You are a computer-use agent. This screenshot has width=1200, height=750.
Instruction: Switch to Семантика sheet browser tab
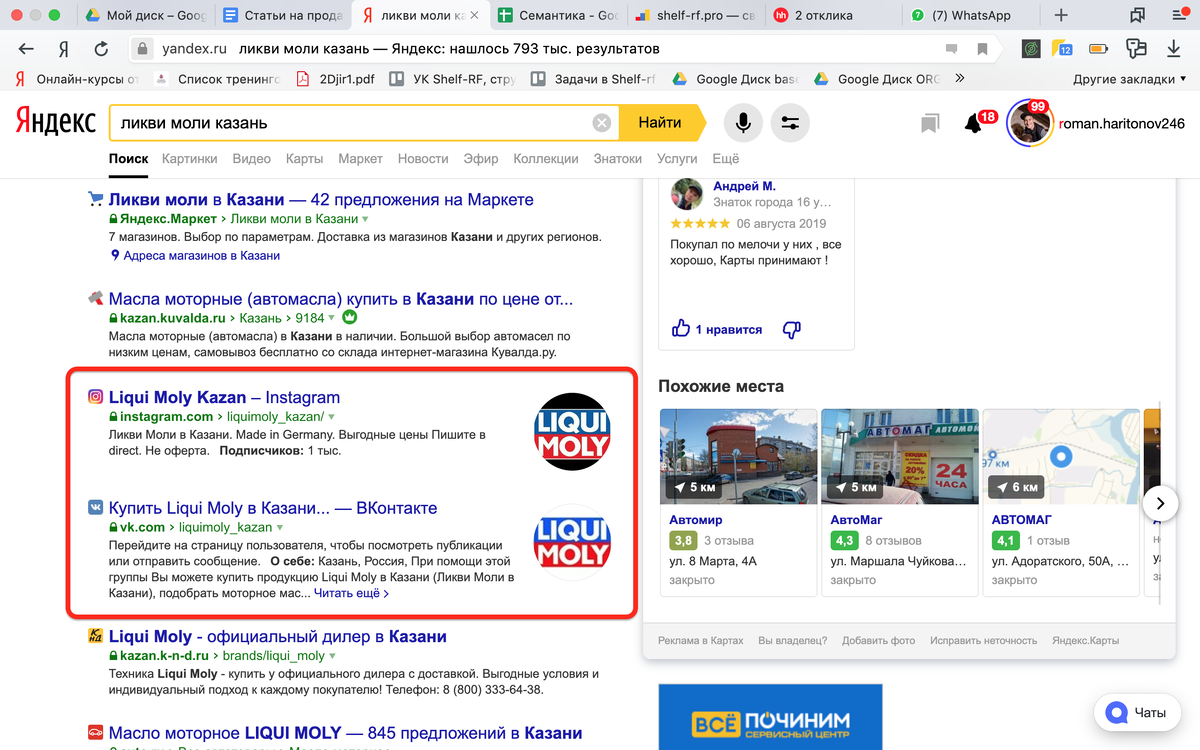tap(557, 15)
